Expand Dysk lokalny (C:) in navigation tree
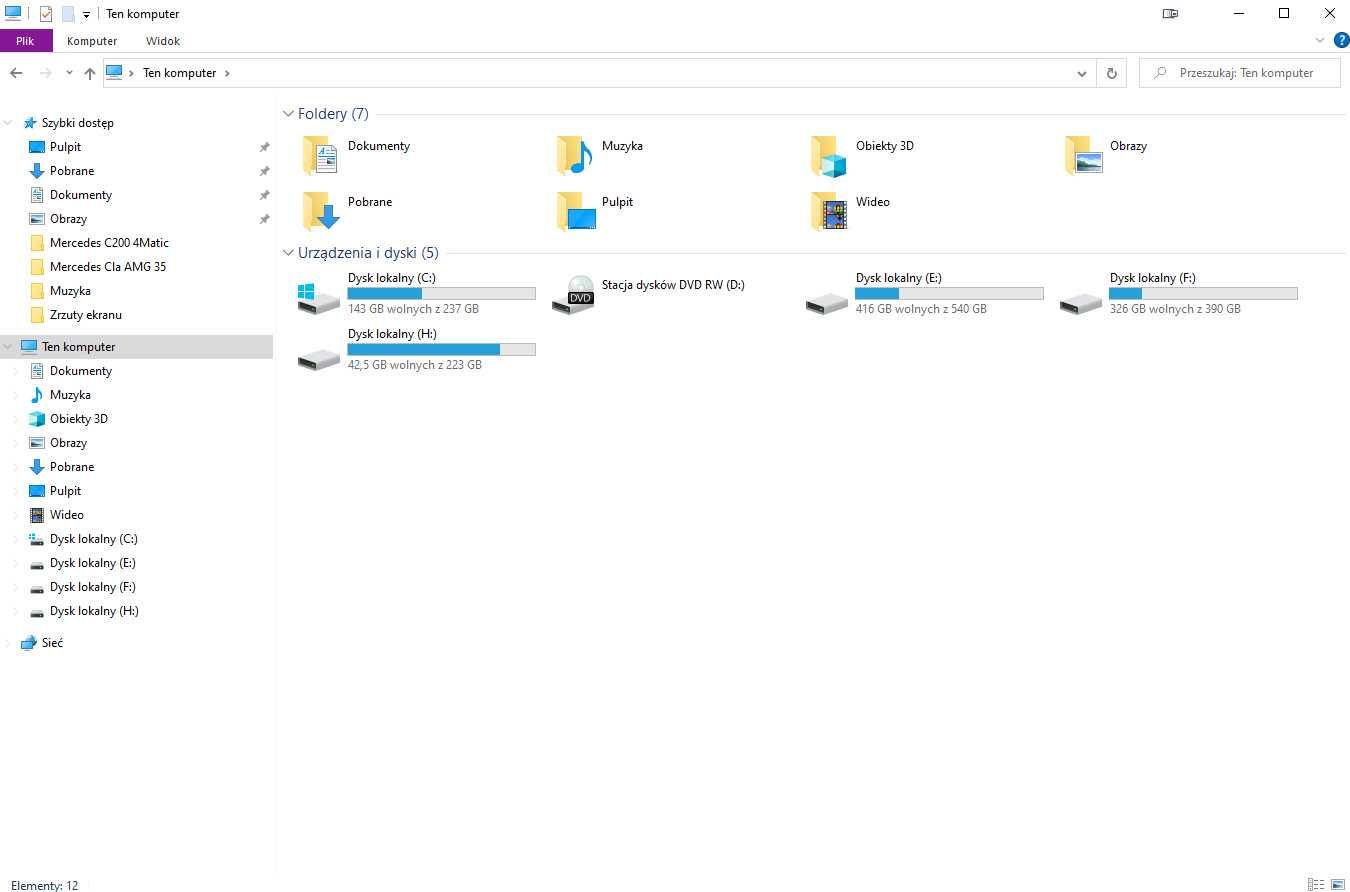The height and width of the screenshot is (892, 1350). [x=15, y=539]
